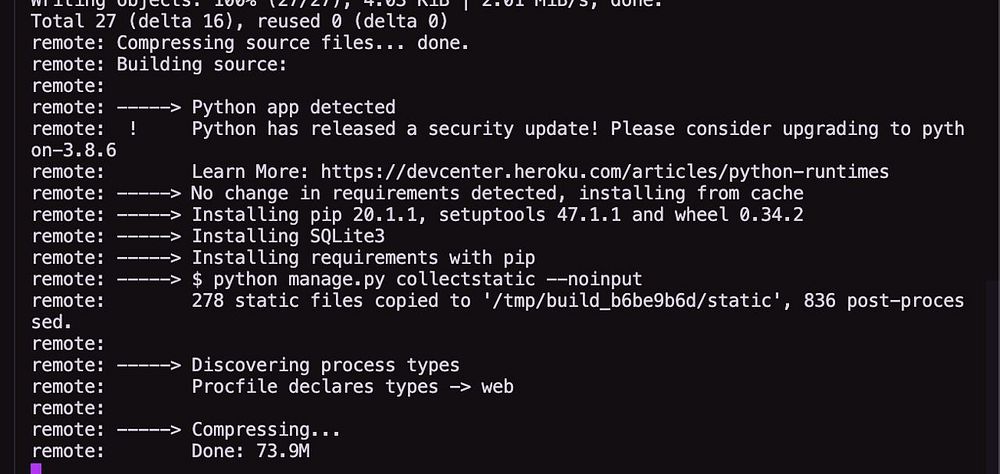Click the arrow before "Compressing..."
1000x474 pixels.
[x=148, y=430]
